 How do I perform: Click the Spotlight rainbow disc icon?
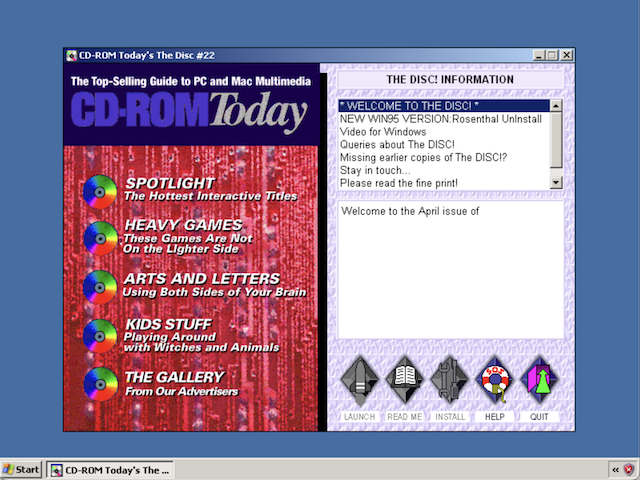[100, 192]
